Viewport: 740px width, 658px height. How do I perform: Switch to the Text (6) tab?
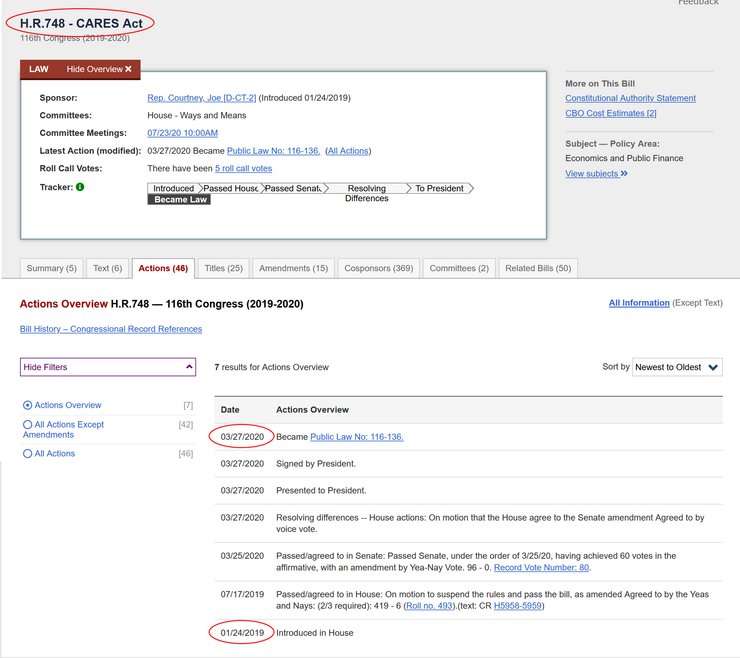tap(108, 268)
